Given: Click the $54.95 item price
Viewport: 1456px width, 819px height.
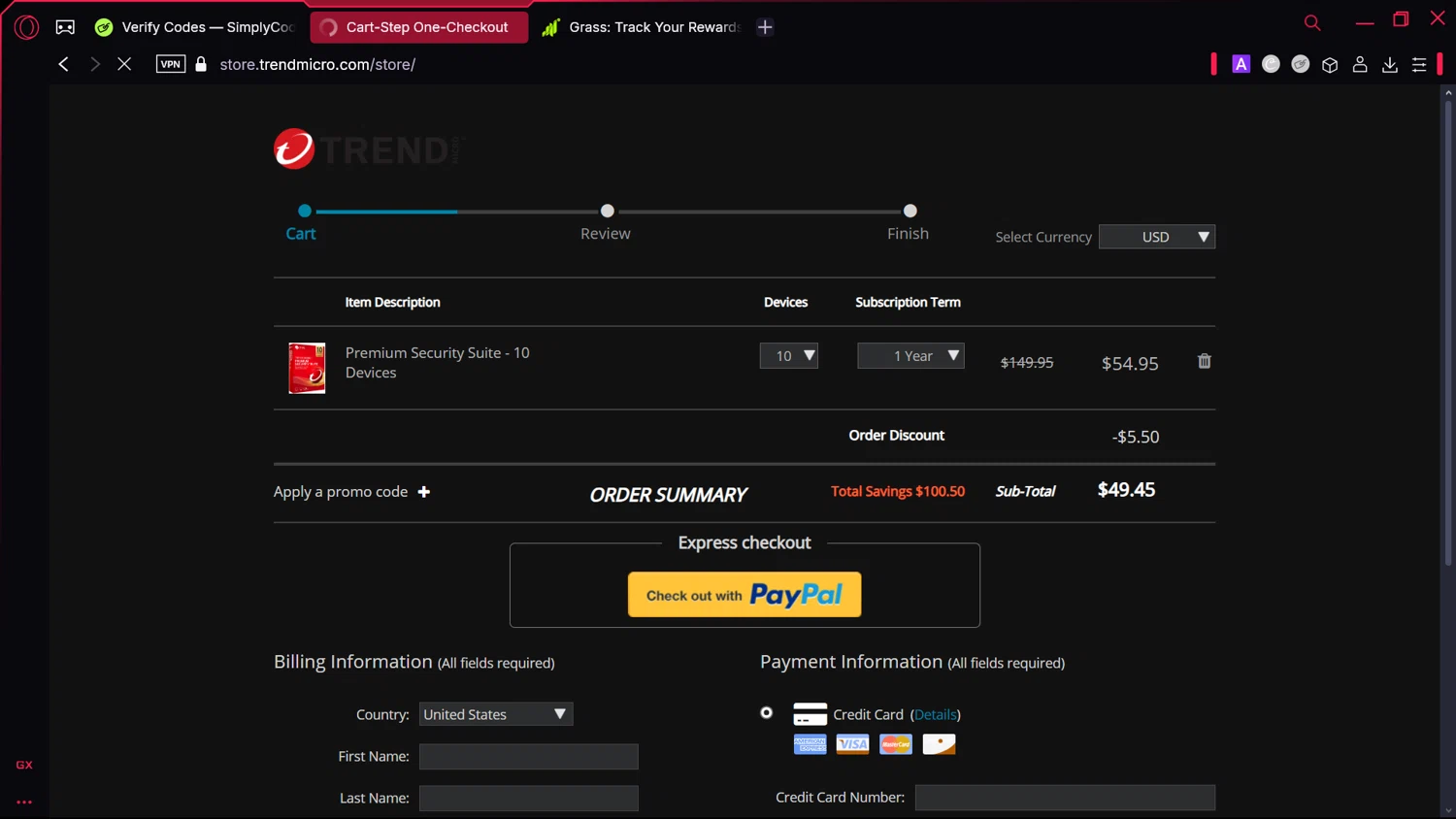Looking at the screenshot, I should click(1130, 364).
